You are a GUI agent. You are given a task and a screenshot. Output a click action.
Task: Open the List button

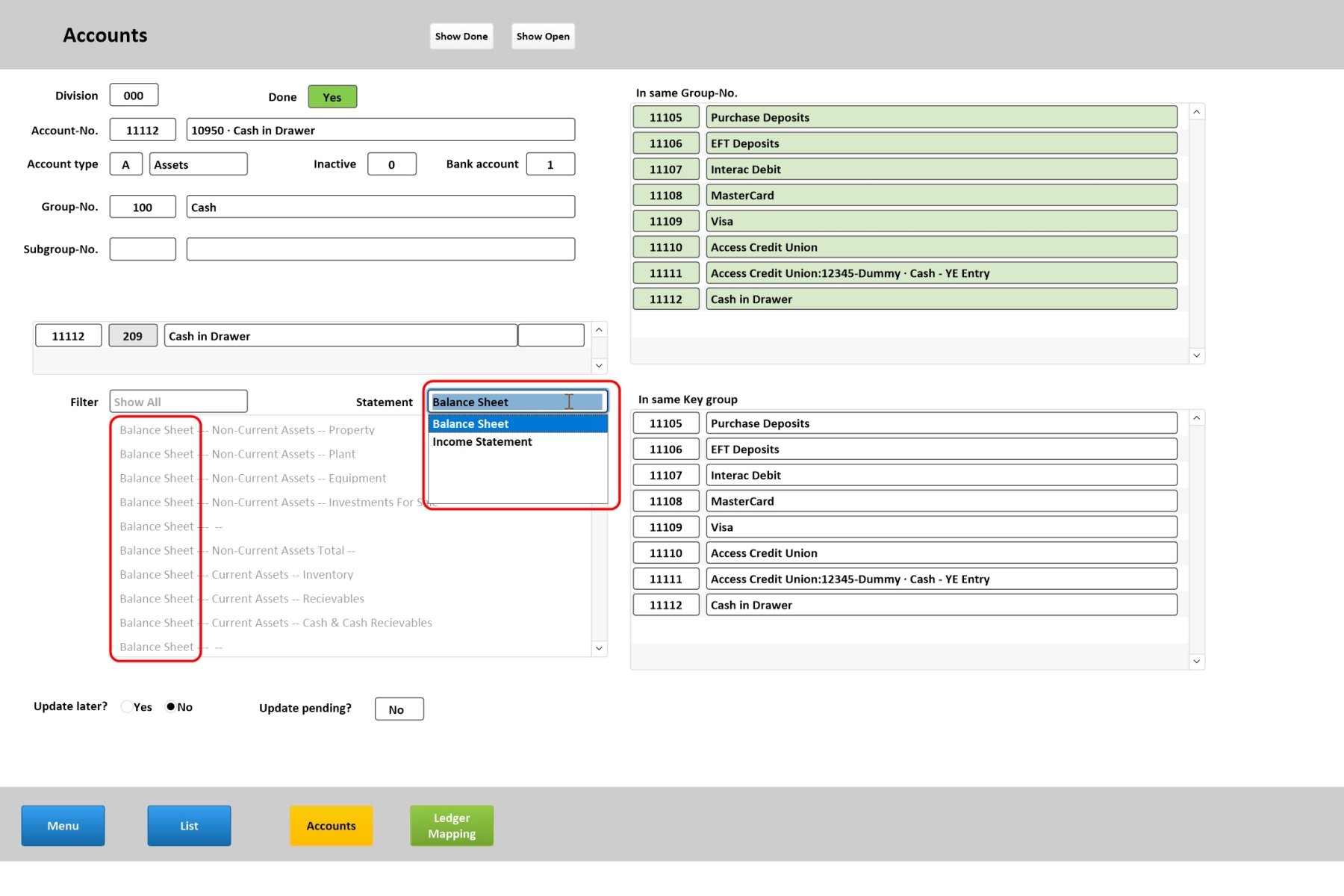tap(189, 825)
